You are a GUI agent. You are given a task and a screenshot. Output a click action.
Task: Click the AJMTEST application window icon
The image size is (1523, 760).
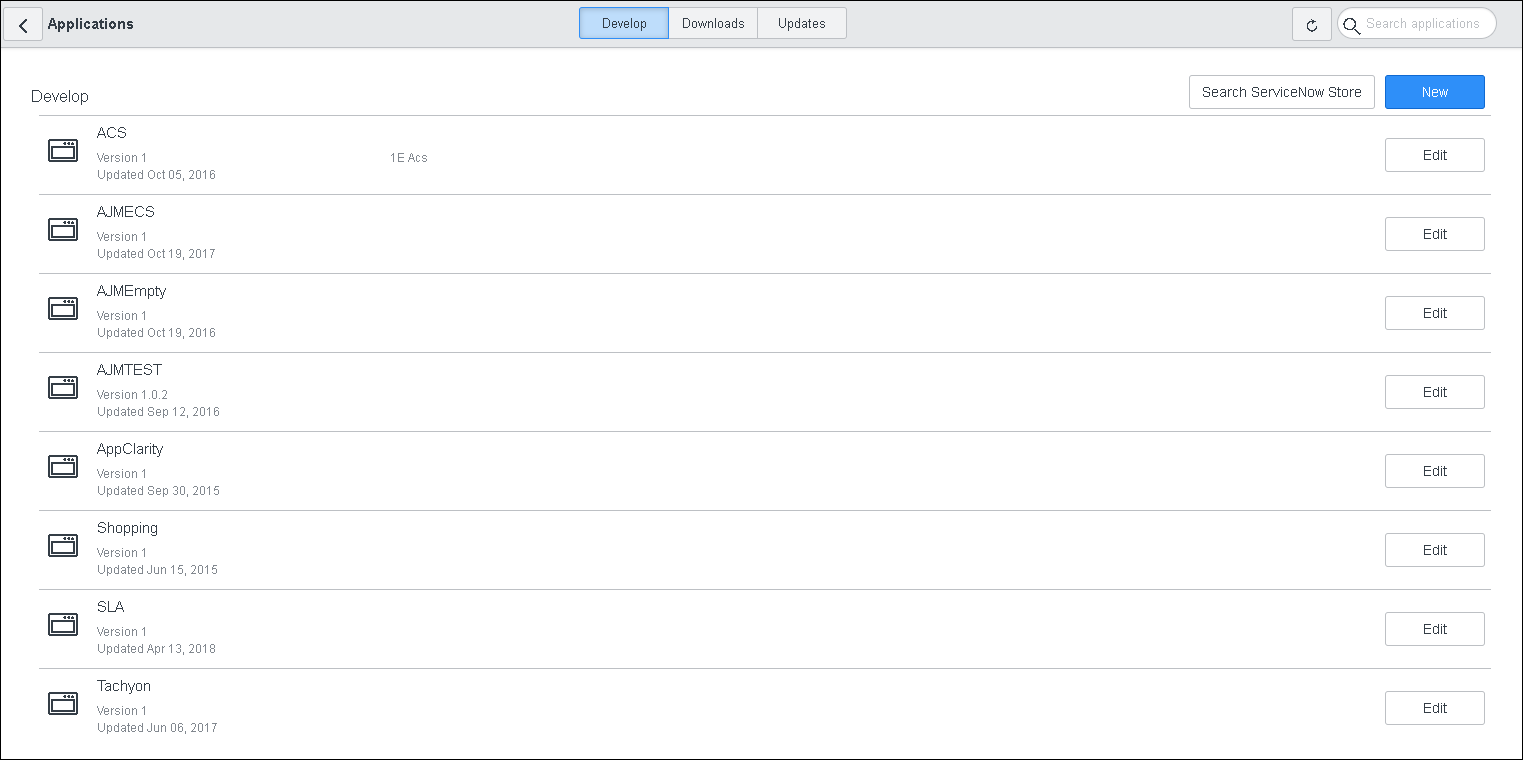63,388
